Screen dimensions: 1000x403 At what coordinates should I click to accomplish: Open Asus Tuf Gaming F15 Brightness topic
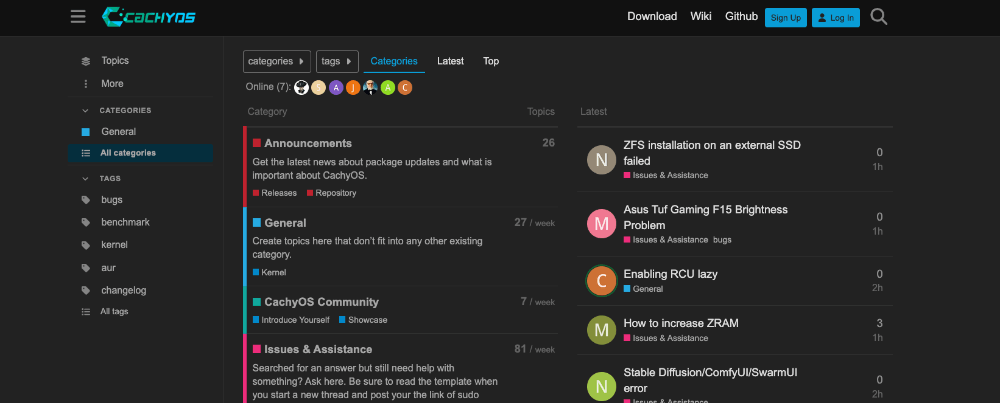click(x=705, y=217)
